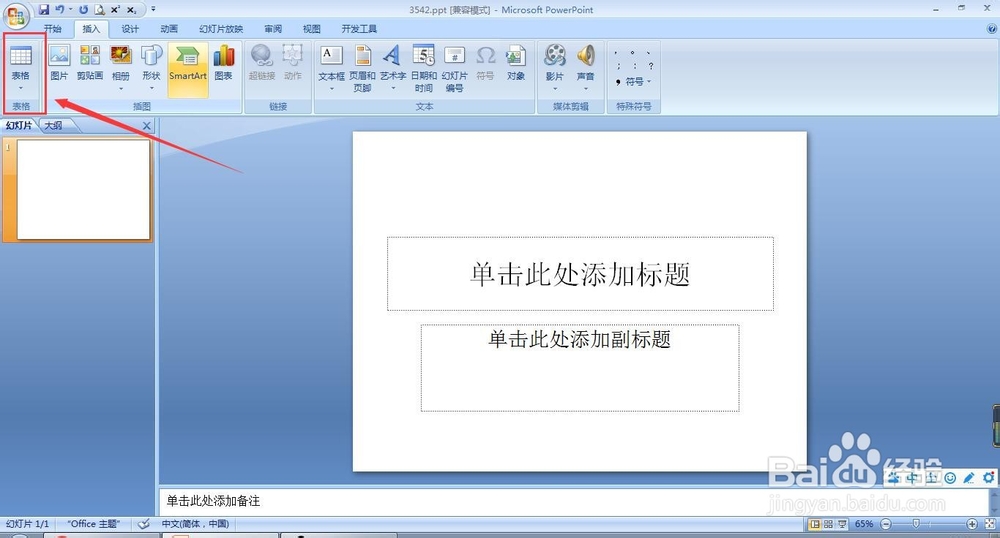Insert a picture with 图片
Screen dimensions: 1000x538
tap(59, 64)
